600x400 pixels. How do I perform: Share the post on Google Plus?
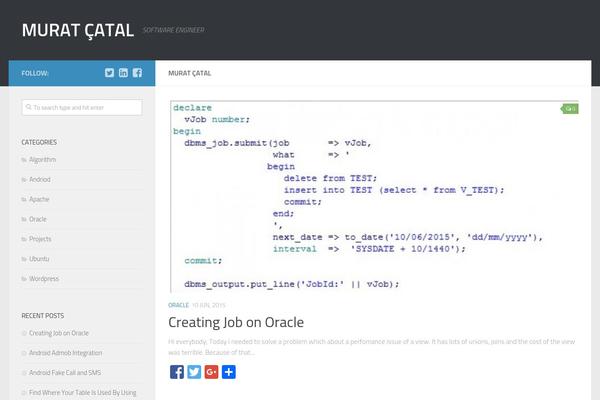coord(211,372)
